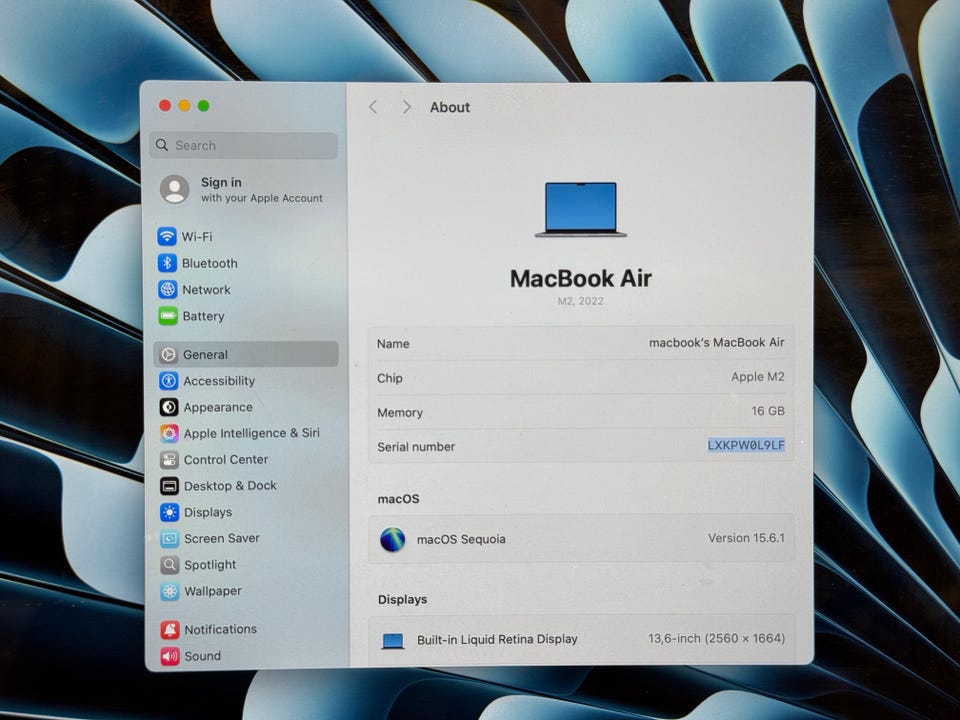Select the Bluetooth label in sidebar
The height and width of the screenshot is (720, 960).
209,263
